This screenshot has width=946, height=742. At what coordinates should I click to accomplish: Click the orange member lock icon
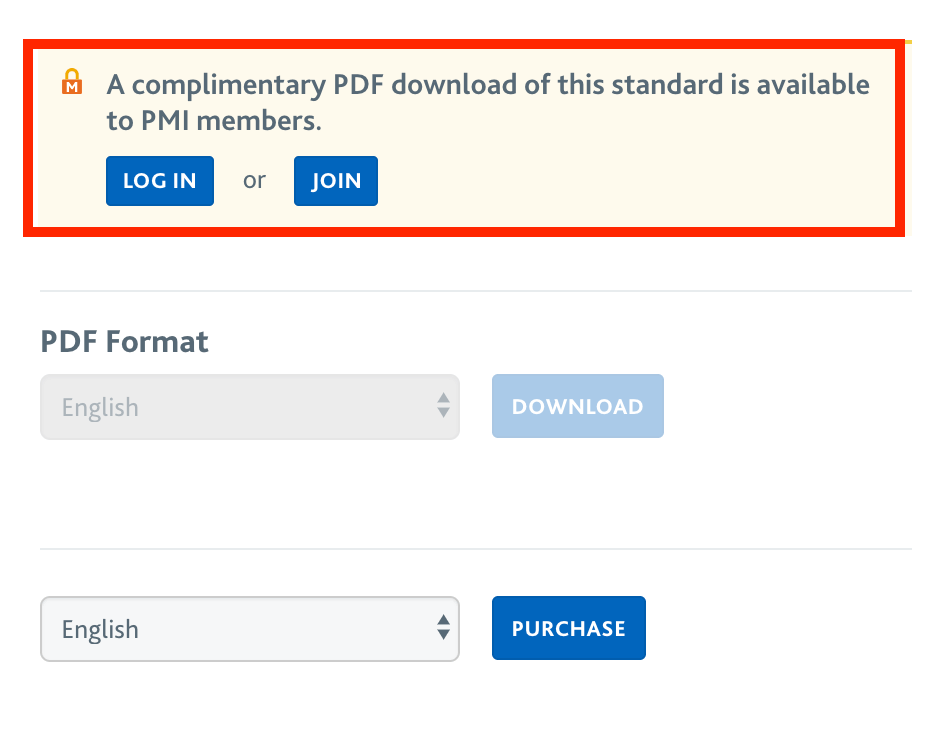72,82
